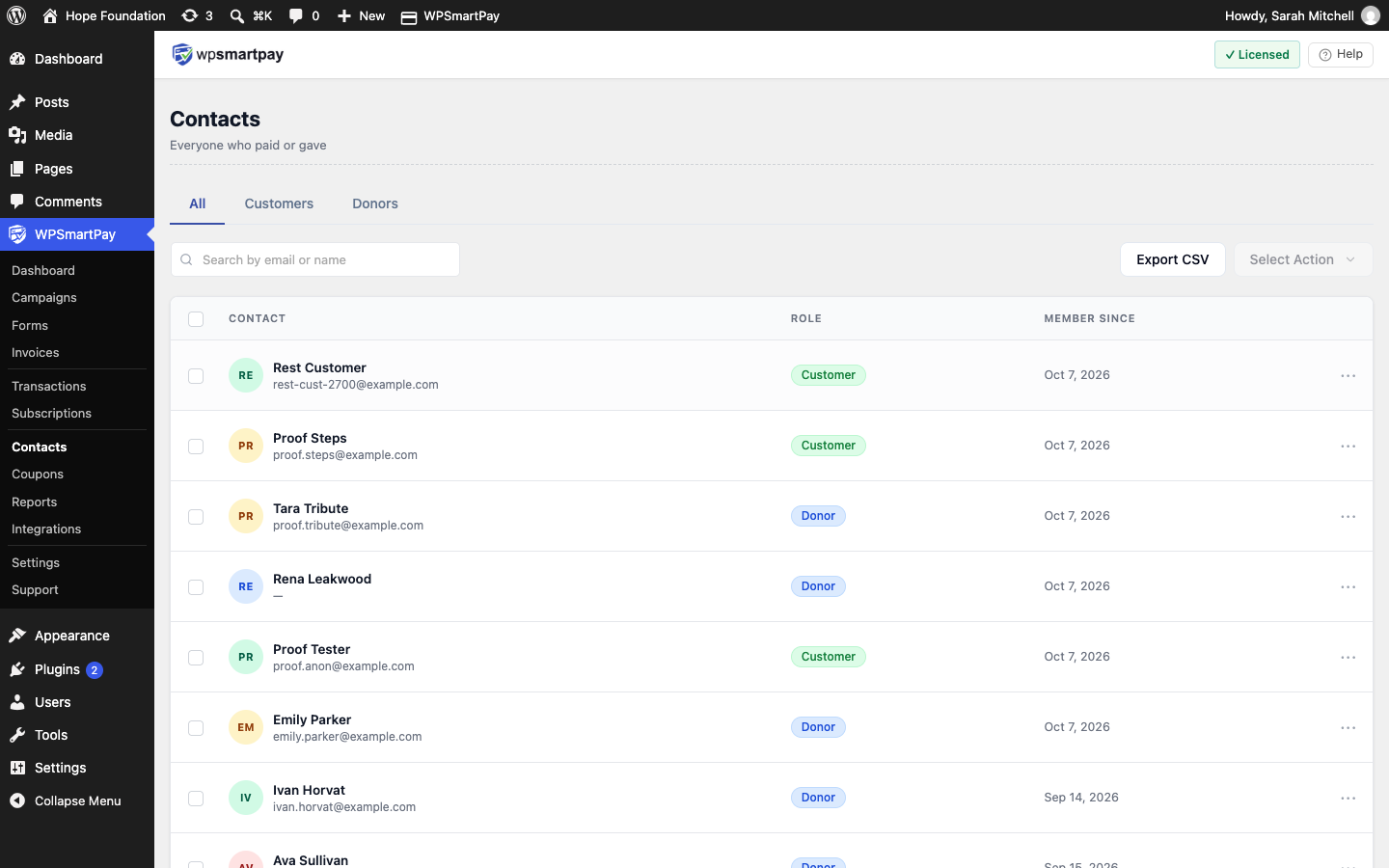Screen dimensions: 1389x868
Task: Check the Tara Tribute row checkbox
Action: 196,516
